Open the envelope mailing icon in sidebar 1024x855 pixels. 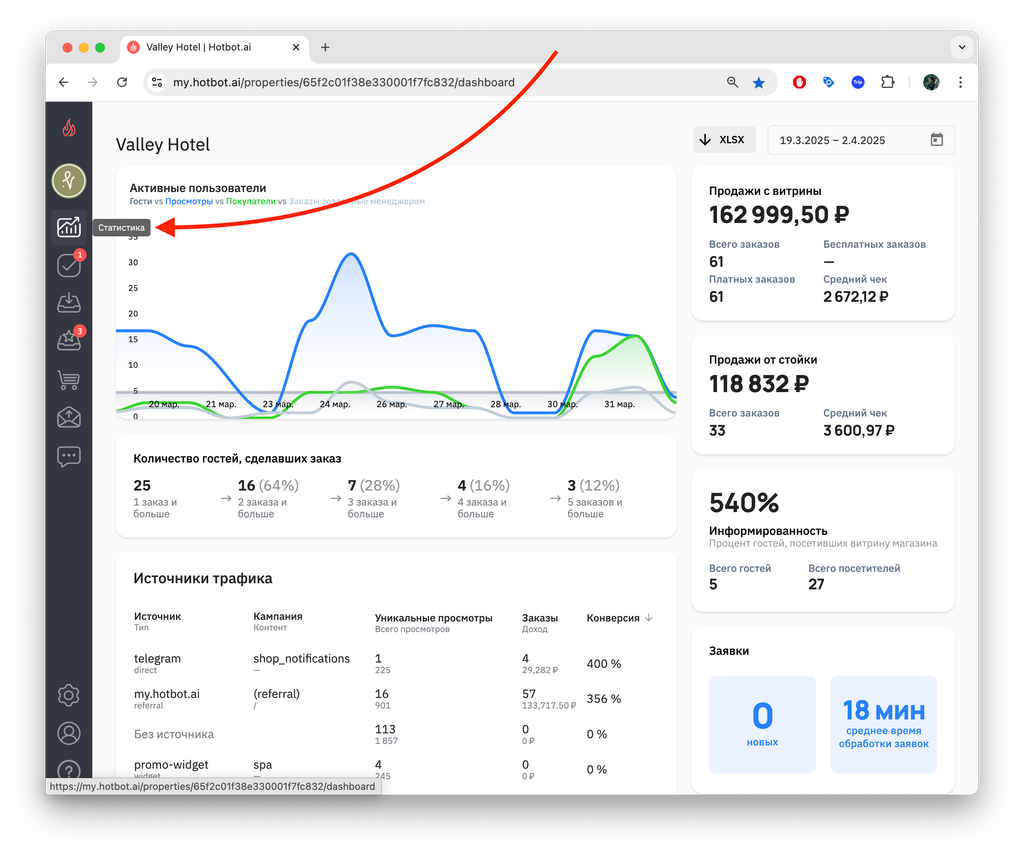coord(69,417)
